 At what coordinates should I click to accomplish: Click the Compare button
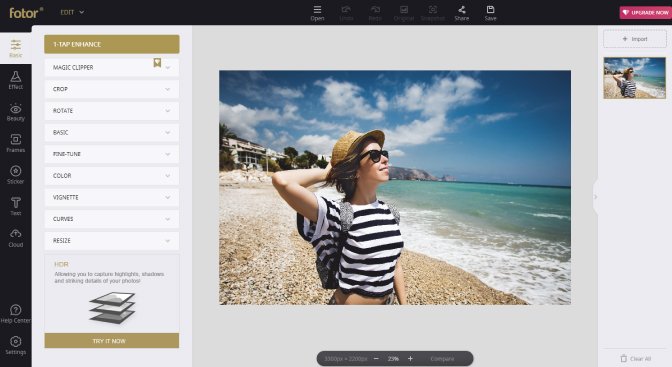click(442, 358)
